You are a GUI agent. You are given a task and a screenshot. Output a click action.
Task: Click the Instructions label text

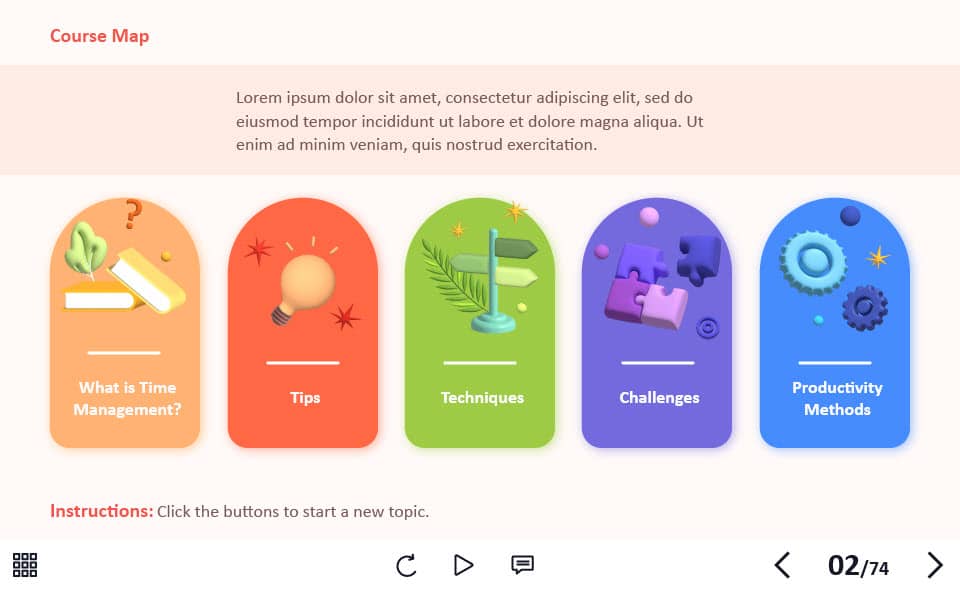point(102,511)
